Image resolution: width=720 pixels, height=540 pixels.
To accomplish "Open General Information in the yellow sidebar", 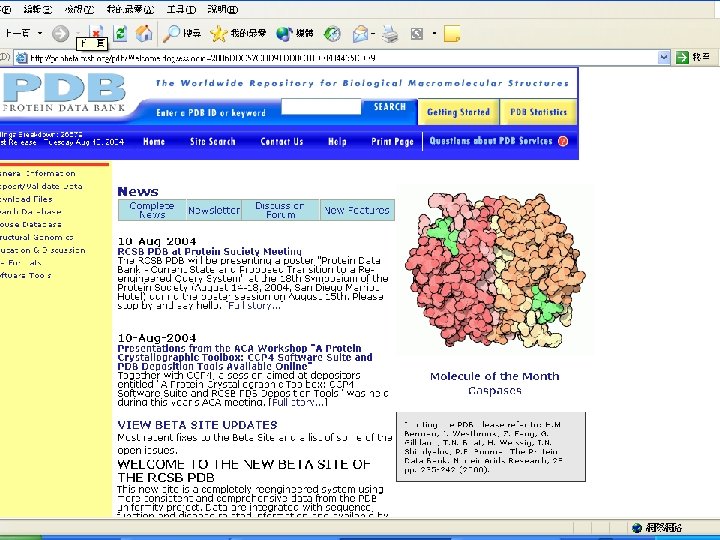I will click(x=38, y=173).
